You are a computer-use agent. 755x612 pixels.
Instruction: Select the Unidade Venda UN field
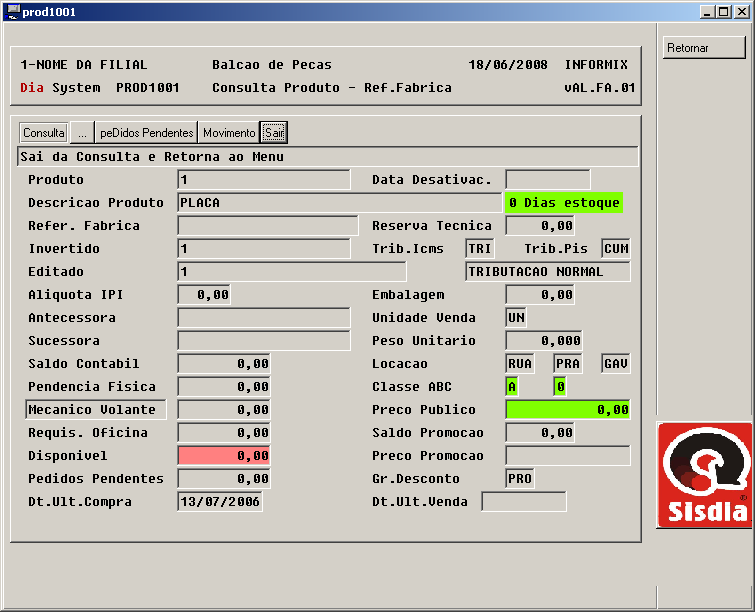[x=516, y=318]
